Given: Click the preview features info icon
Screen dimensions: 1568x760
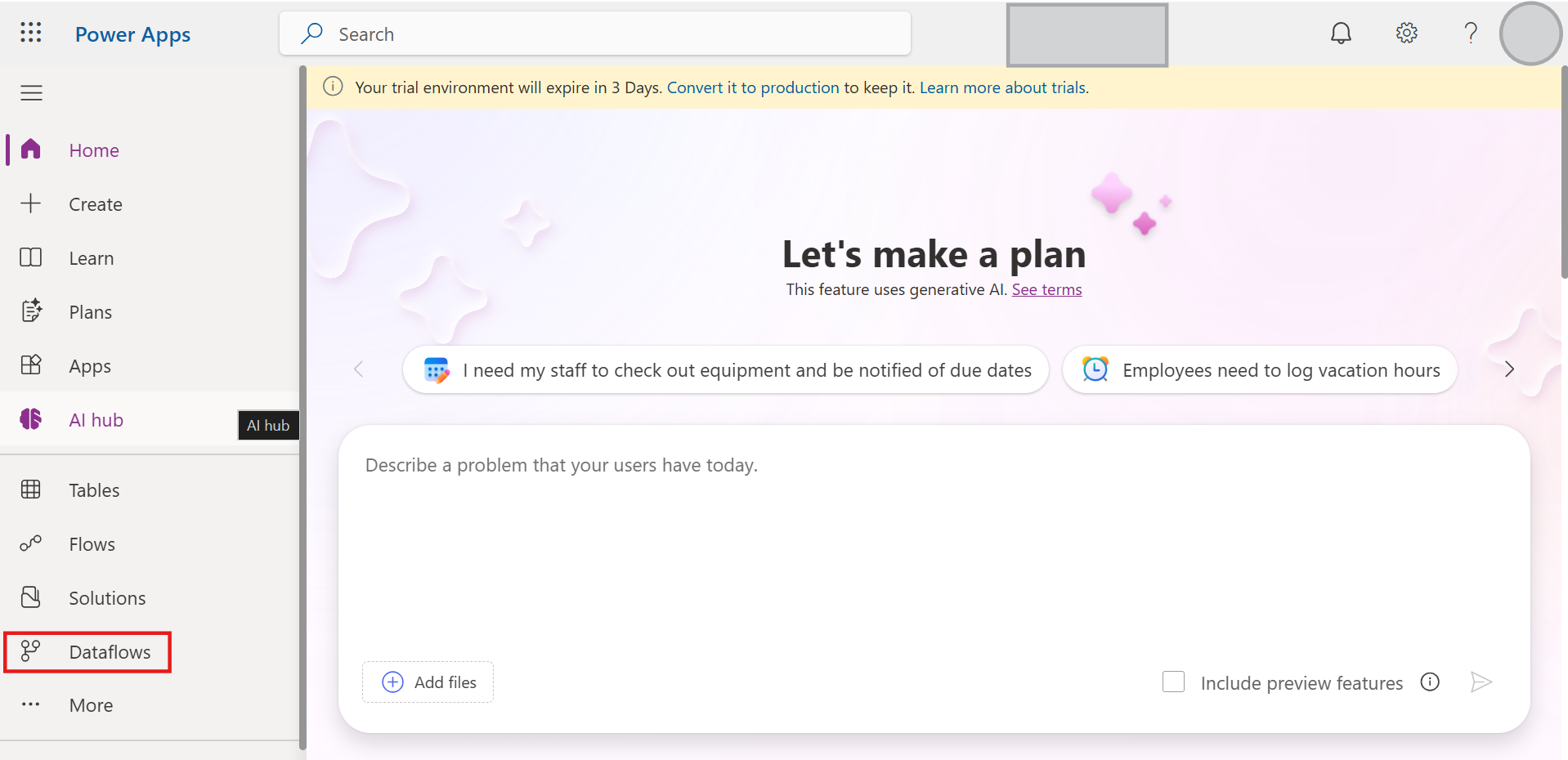Looking at the screenshot, I should point(1430,682).
